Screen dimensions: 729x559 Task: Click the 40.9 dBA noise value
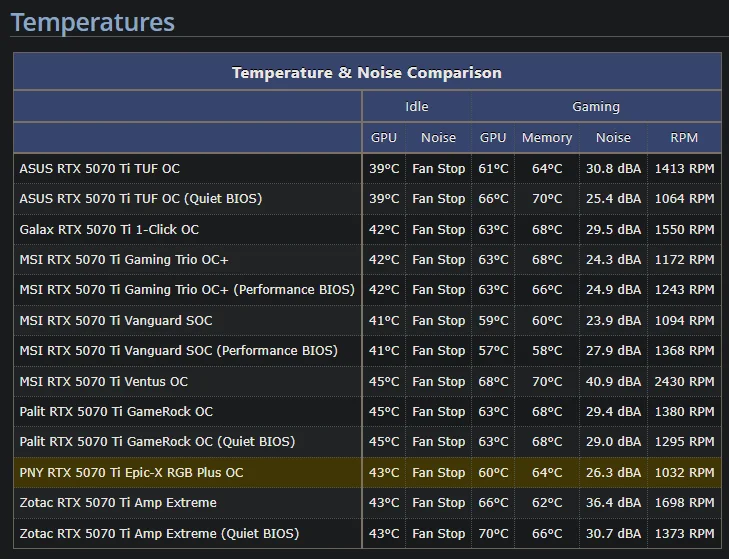[x=613, y=382]
